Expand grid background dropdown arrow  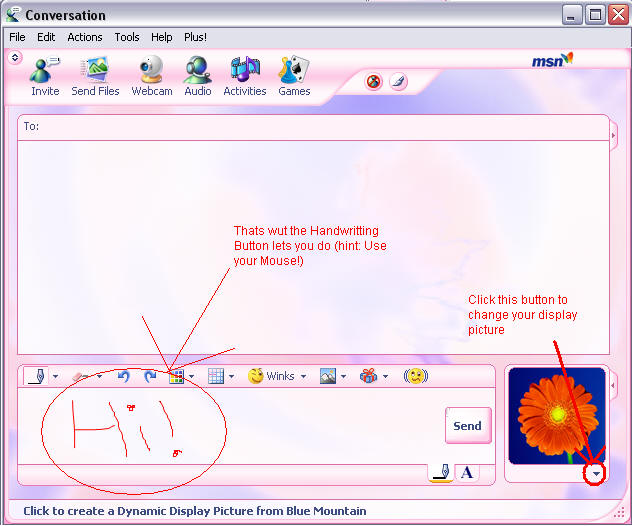231,376
